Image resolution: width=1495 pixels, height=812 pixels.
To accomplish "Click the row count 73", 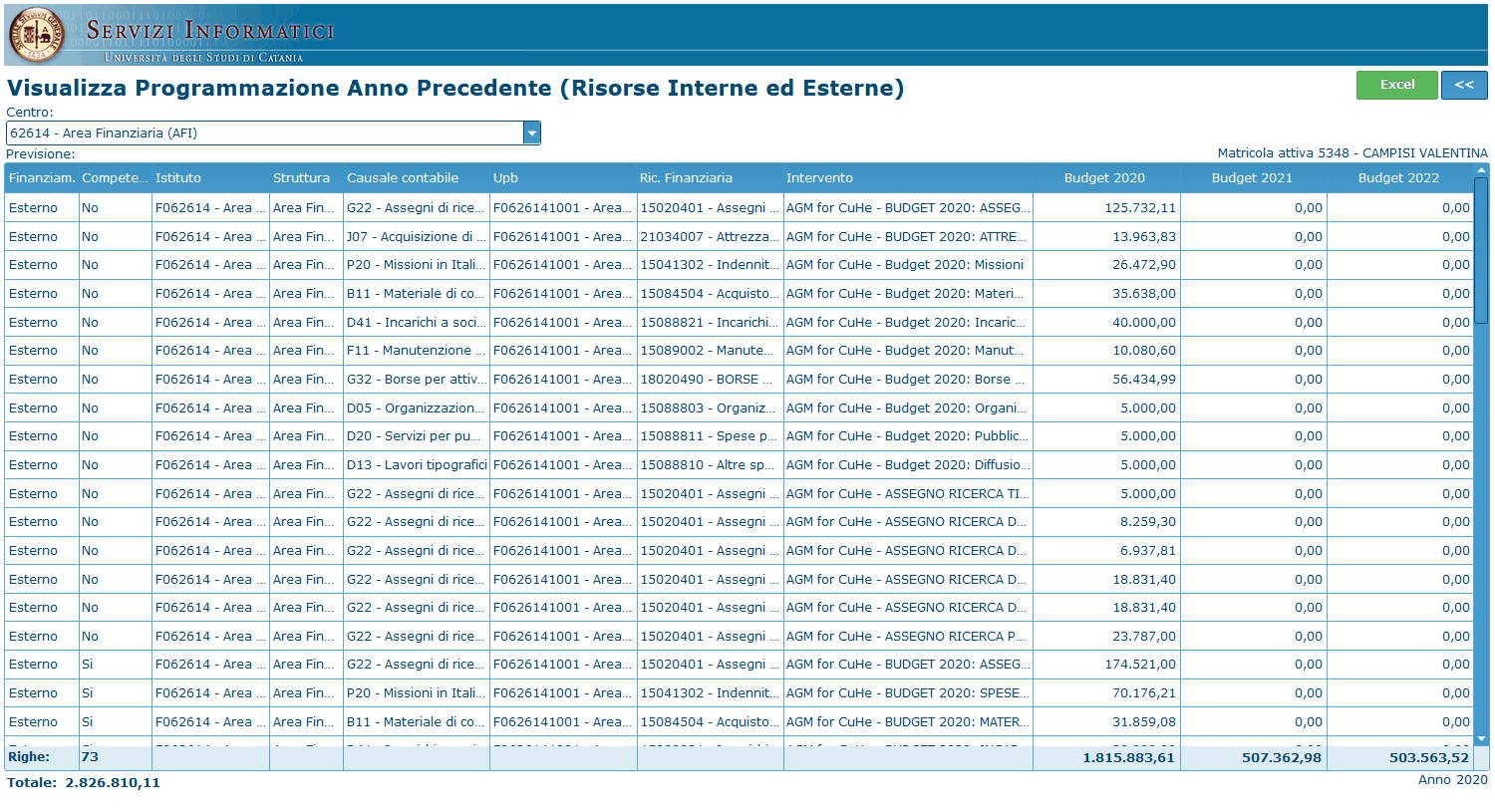I will (x=90, y=757).
